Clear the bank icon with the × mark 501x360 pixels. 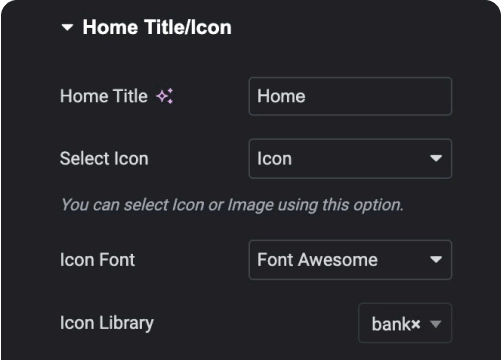pyautogui.click(x=416, y=324)
